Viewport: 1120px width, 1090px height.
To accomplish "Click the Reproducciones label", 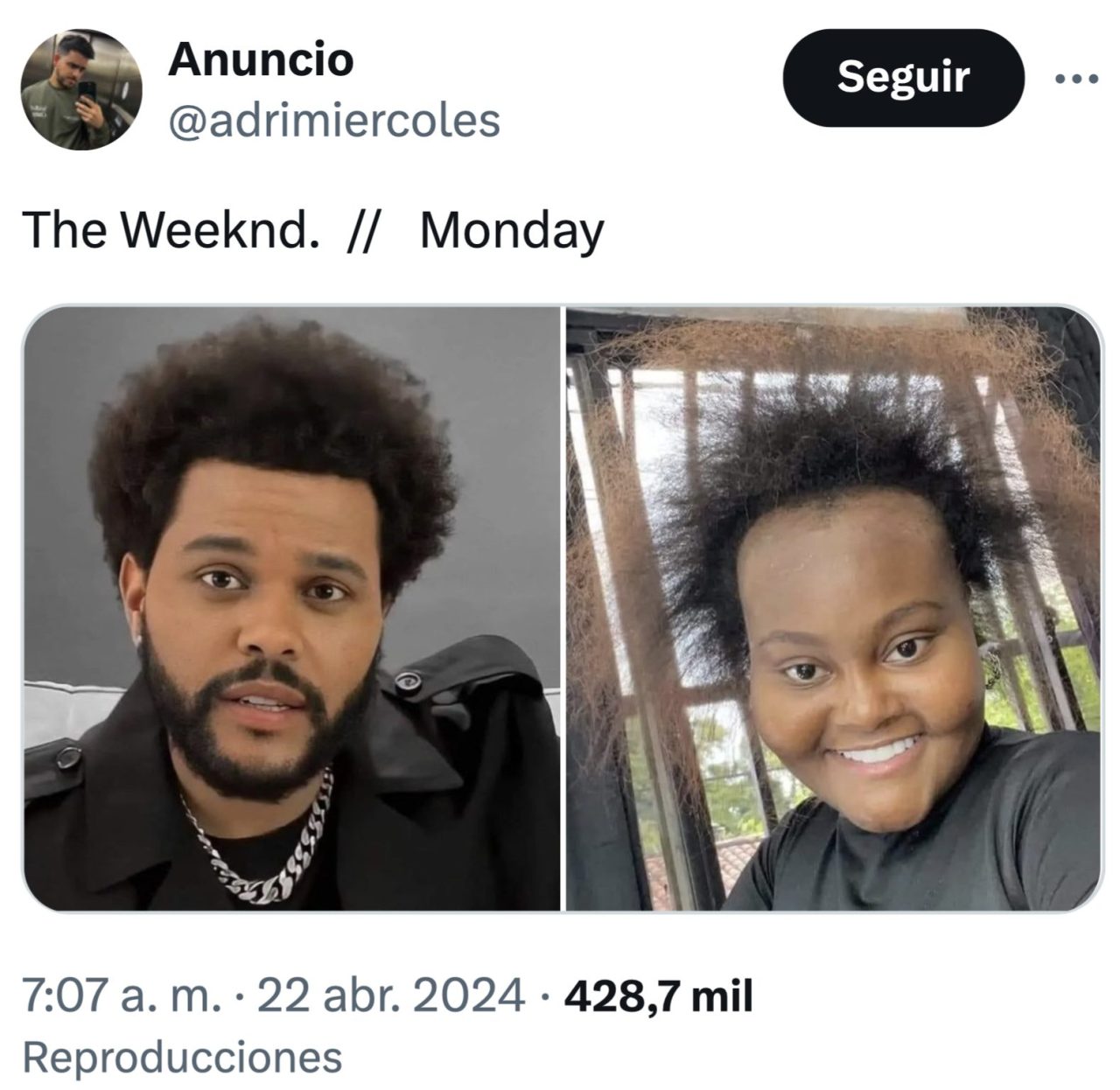I will (181, 1056).
